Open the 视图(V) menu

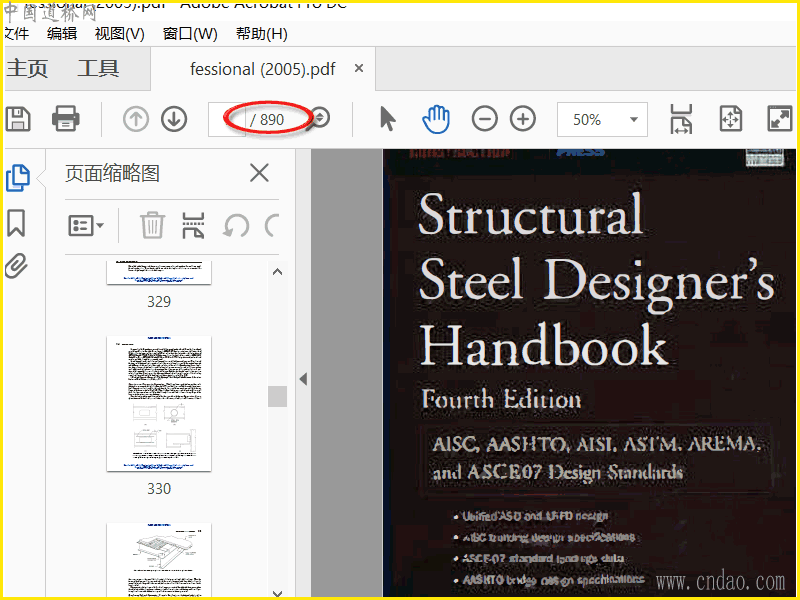click(119, 33)
